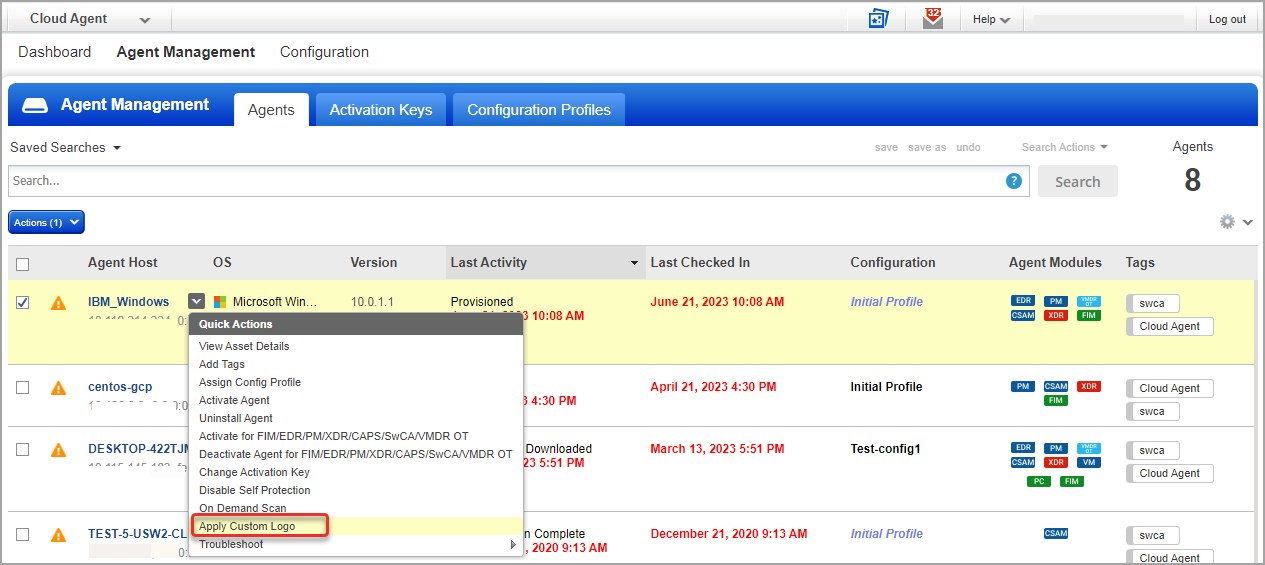Click the search help question mark icon

coord(1013,181)
